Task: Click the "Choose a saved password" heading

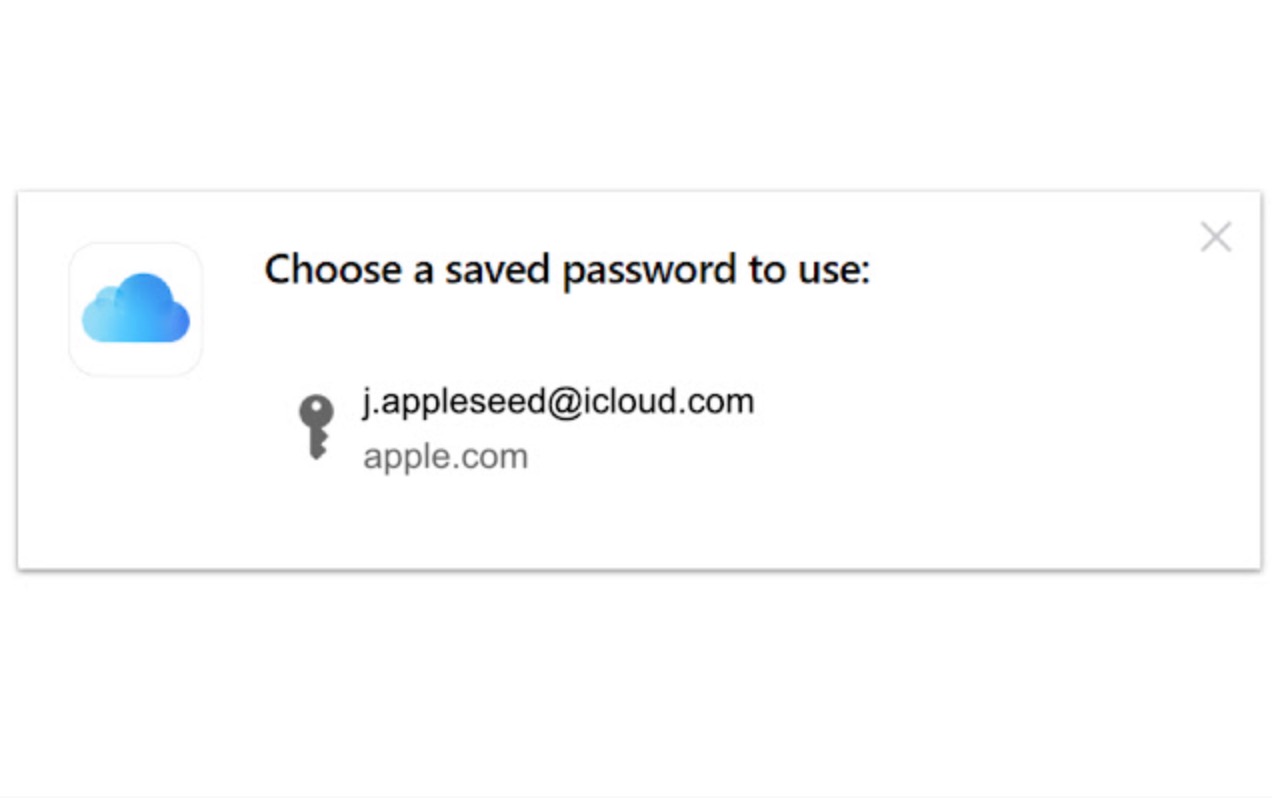Action: [567, 270]
